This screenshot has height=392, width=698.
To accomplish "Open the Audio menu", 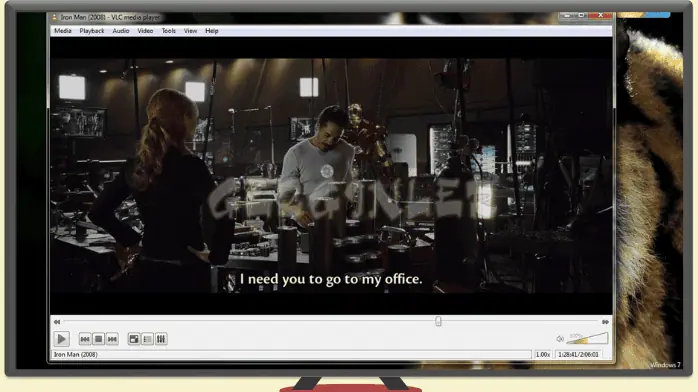I will click(x=121, y=31).
